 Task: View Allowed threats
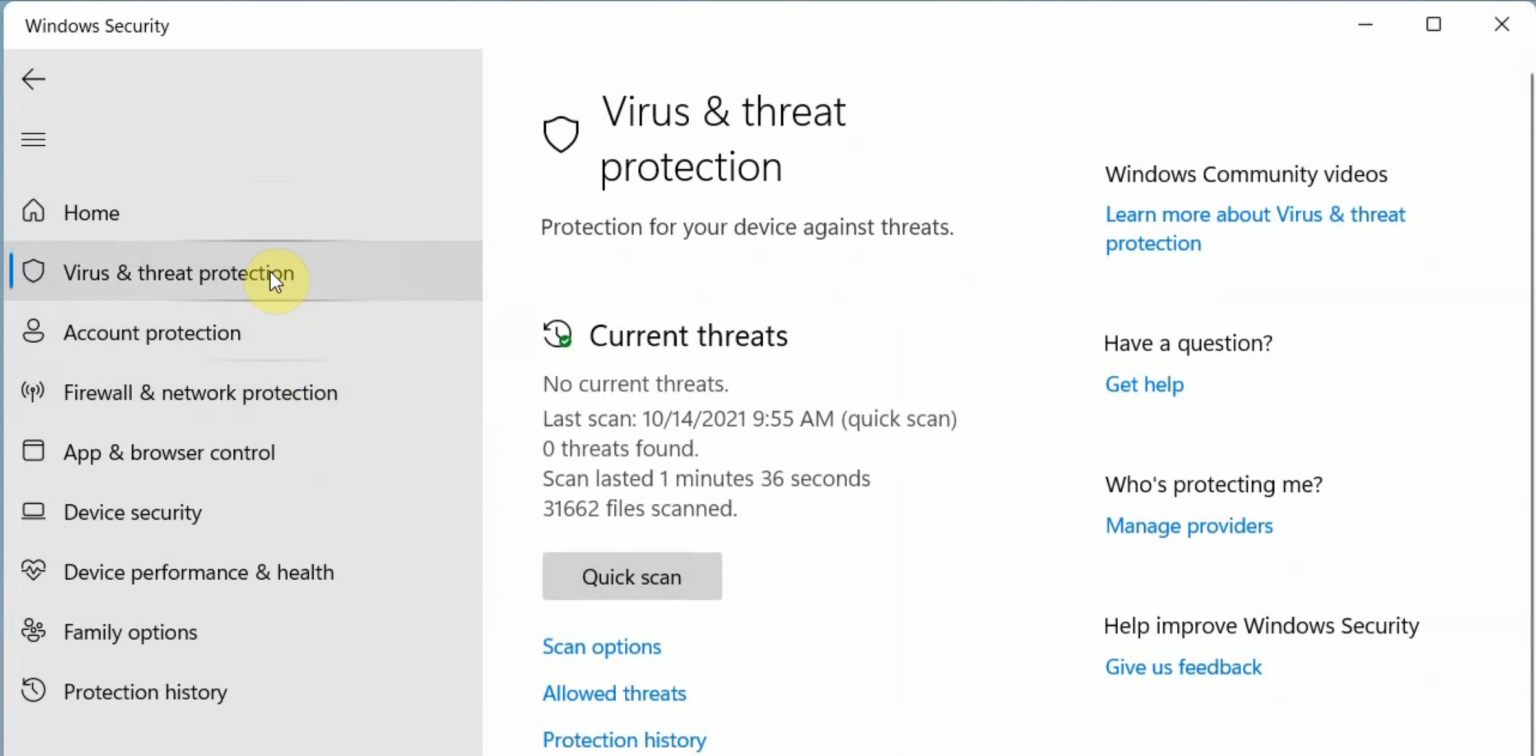614,693
